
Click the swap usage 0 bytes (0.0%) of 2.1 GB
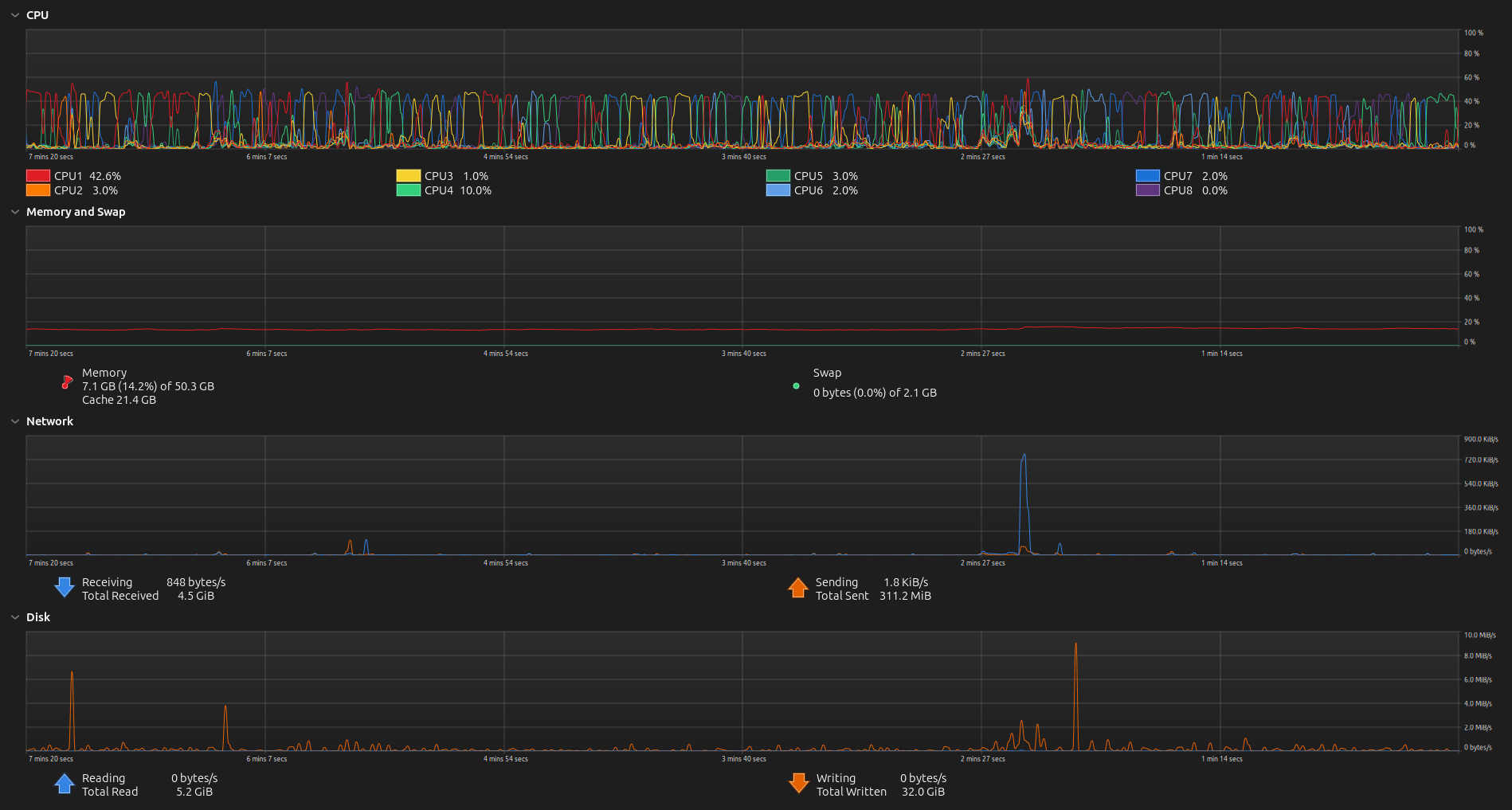875,393
